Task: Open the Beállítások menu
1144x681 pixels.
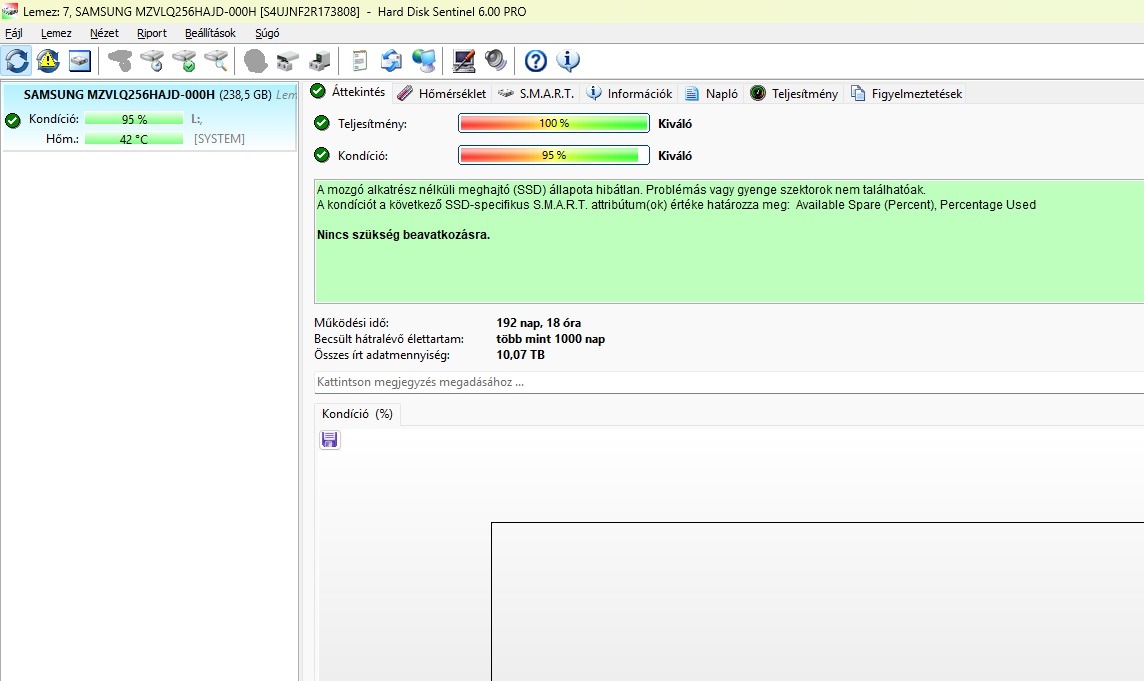Action: click(x=210, y=33)
